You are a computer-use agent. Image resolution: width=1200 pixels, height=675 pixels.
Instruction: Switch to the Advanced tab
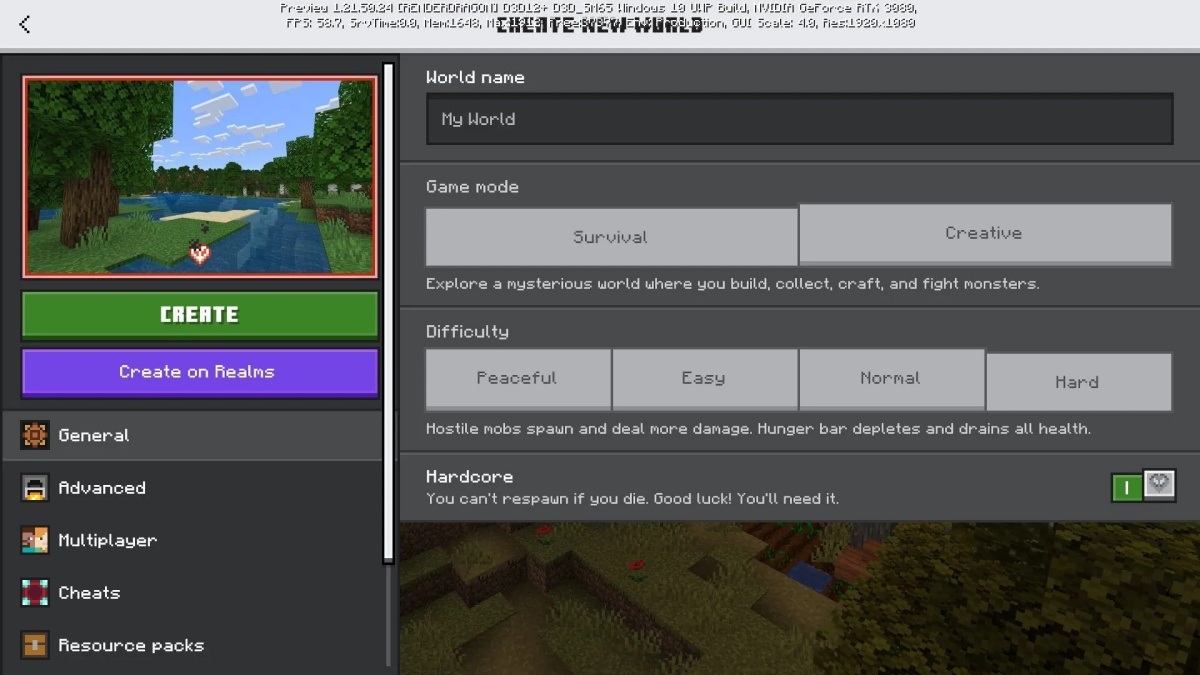[x=101, y=488]
